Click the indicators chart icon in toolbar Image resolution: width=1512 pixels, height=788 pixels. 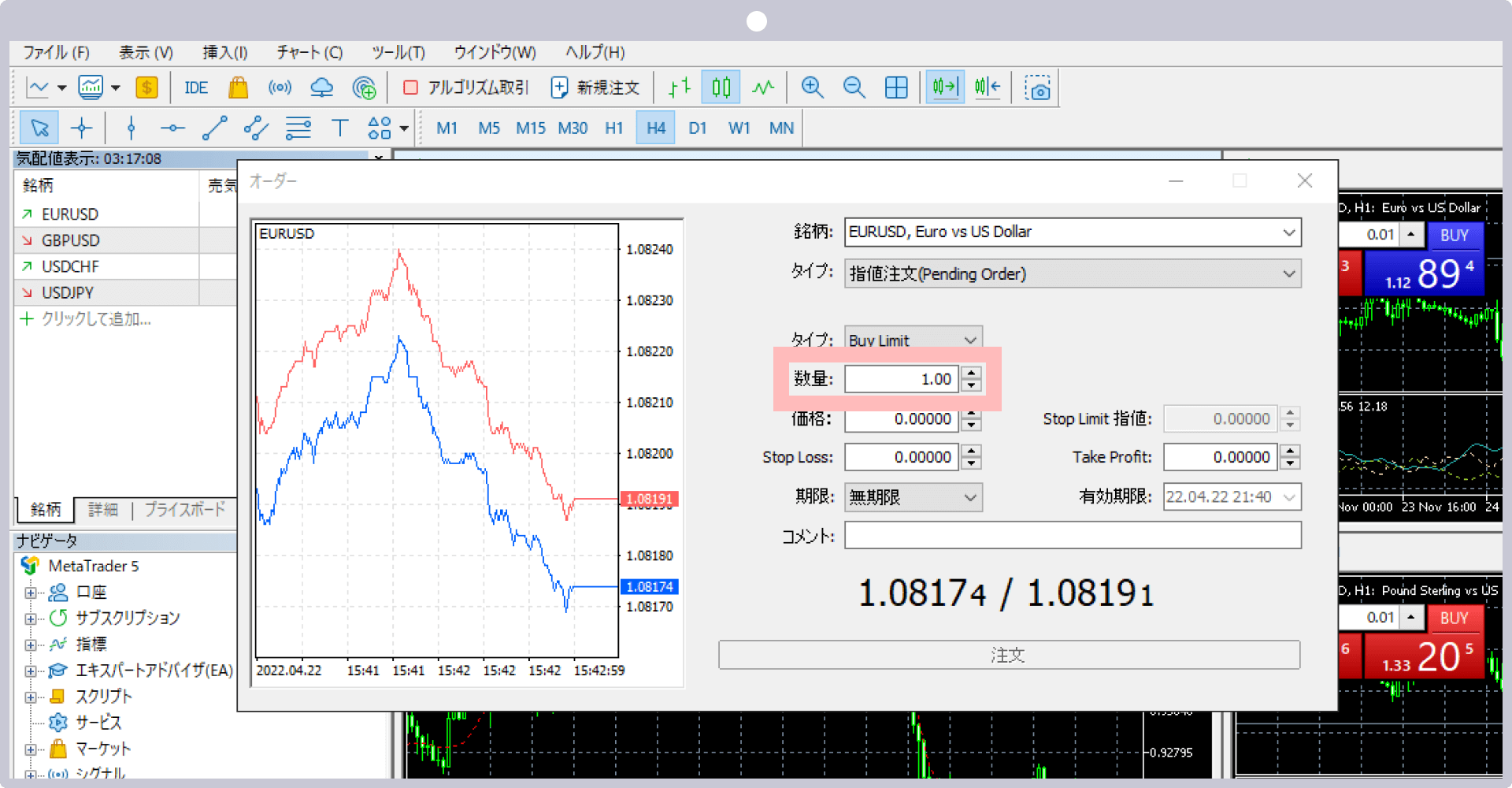click(91, 87)
